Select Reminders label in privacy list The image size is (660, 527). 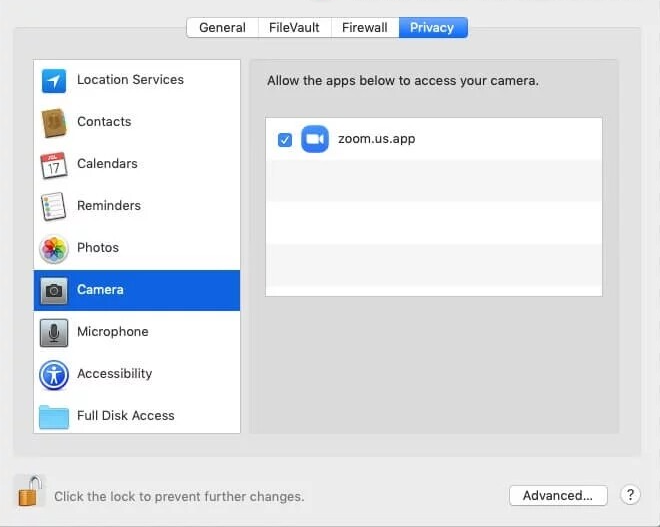pos(109,205)
